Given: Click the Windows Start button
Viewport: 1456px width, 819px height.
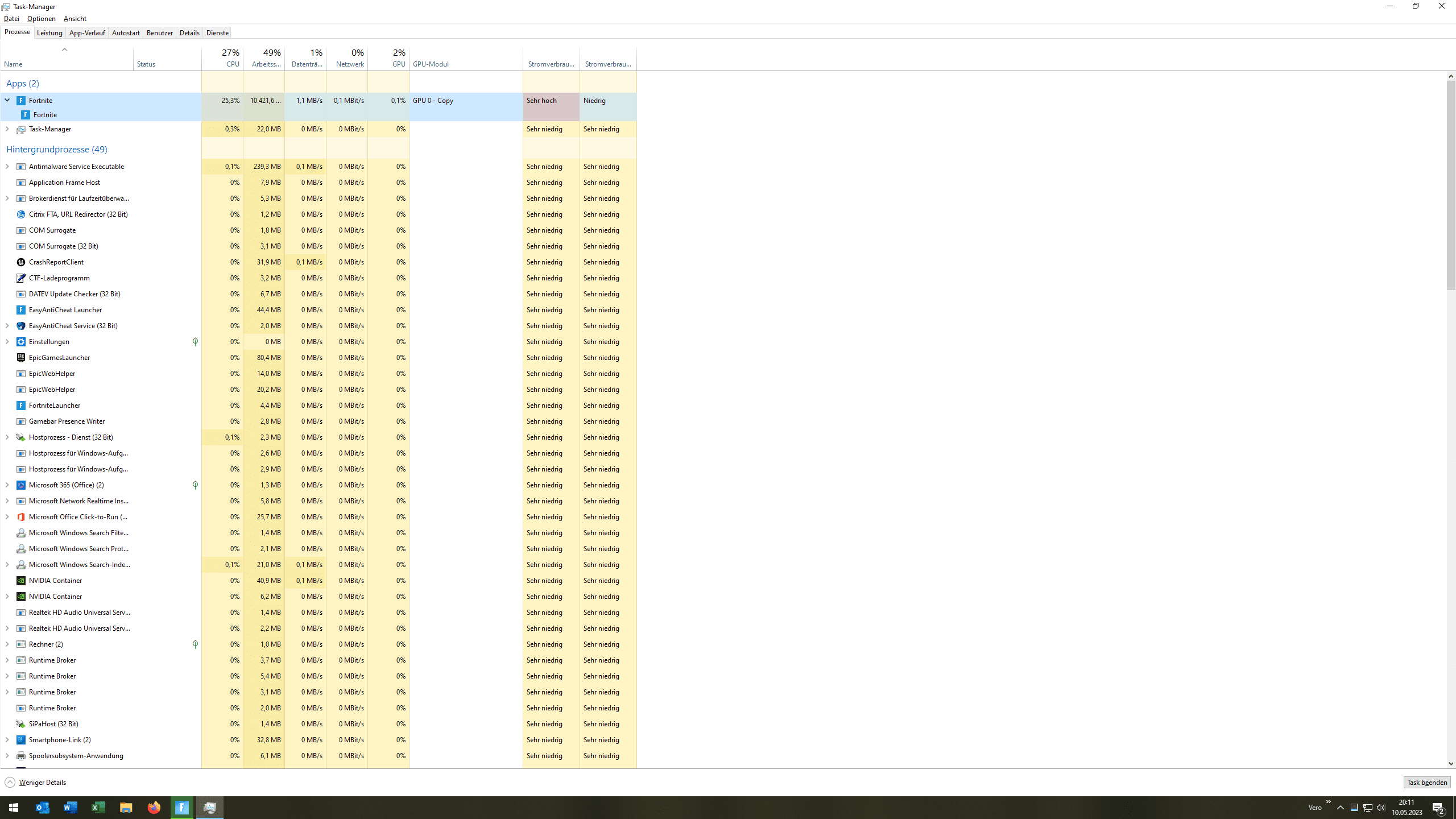Looking at the screenshot, I should 14,808.
